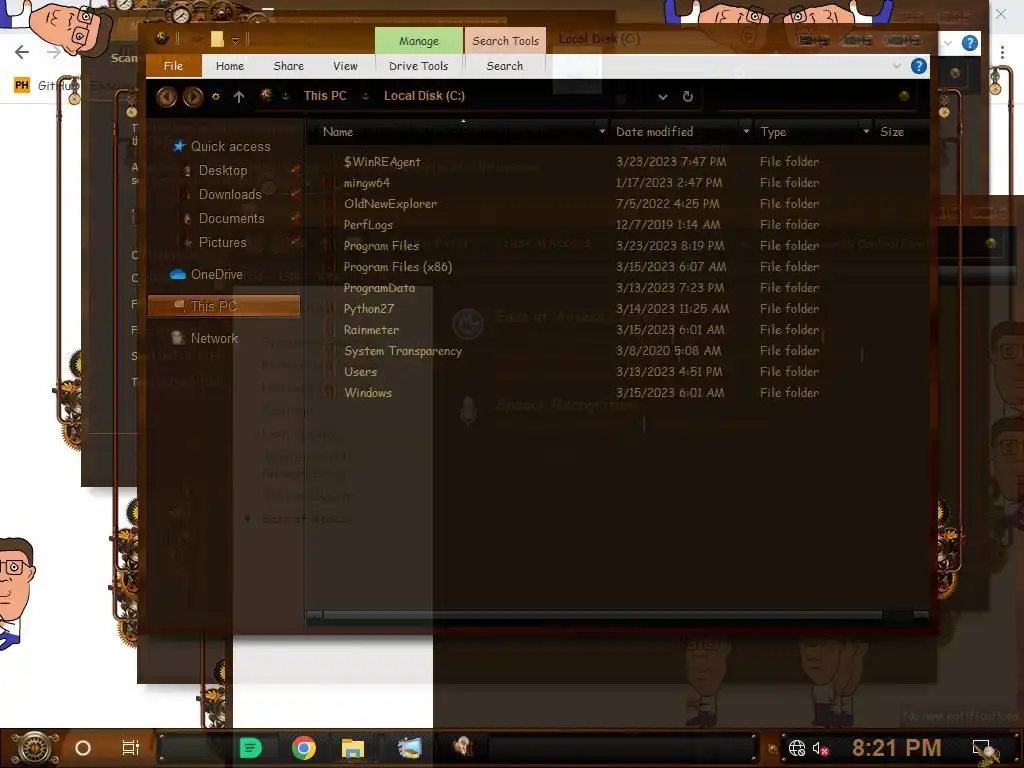Open Cortana circle search icon
The height and width of the screenshot is (768, 1024).
83,748
